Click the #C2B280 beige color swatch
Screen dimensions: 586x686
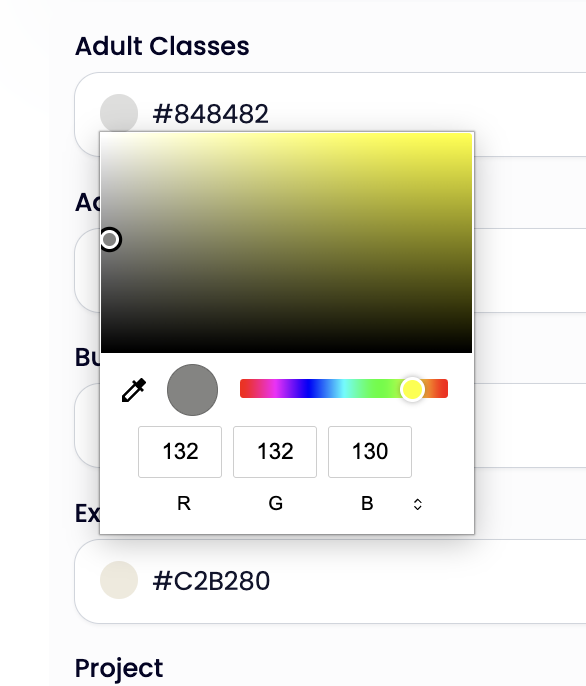pyautogui.click(x=119, y=580)
